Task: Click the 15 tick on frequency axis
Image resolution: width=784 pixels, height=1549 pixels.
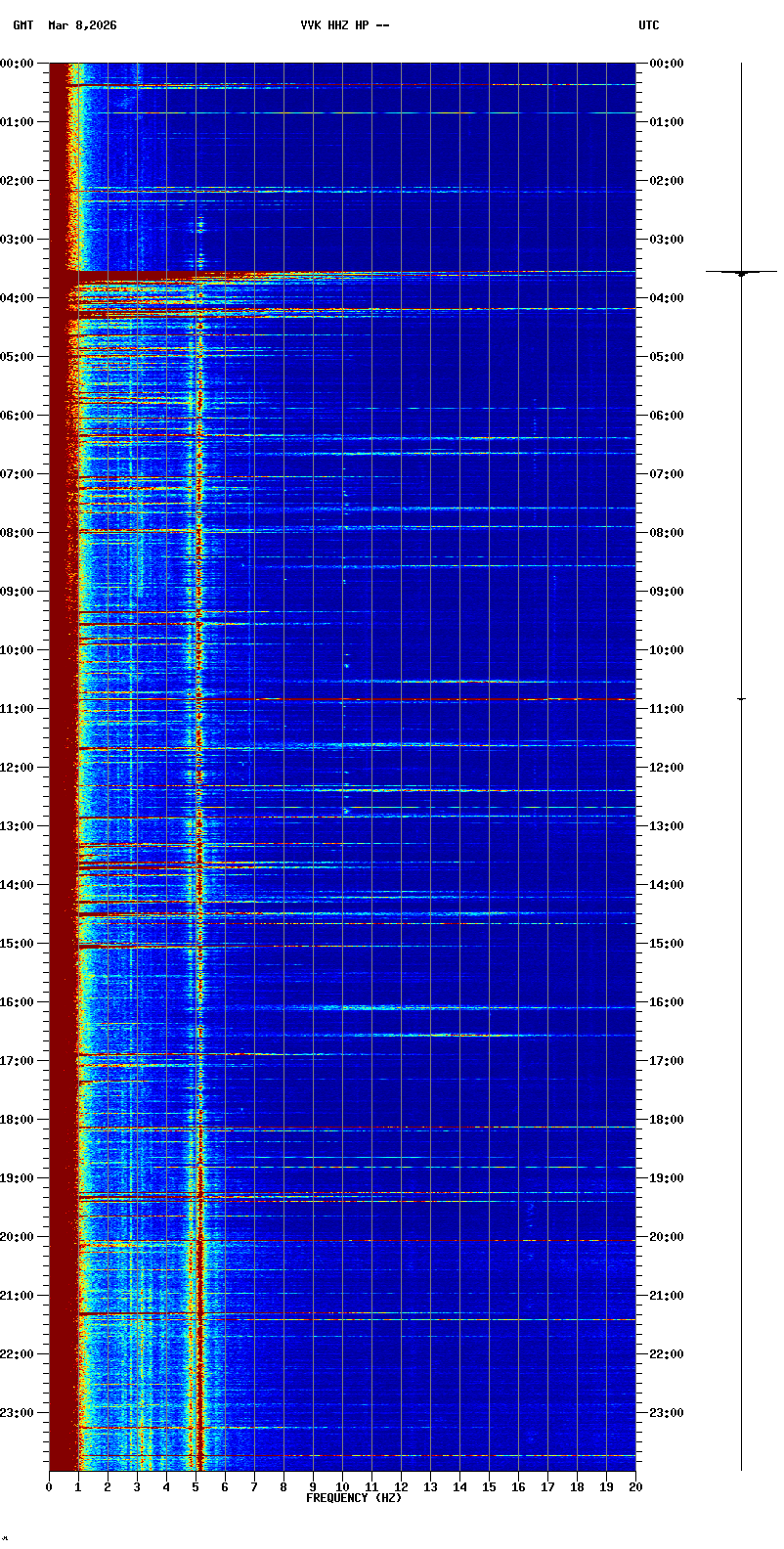Action: tap(489, 1487)
